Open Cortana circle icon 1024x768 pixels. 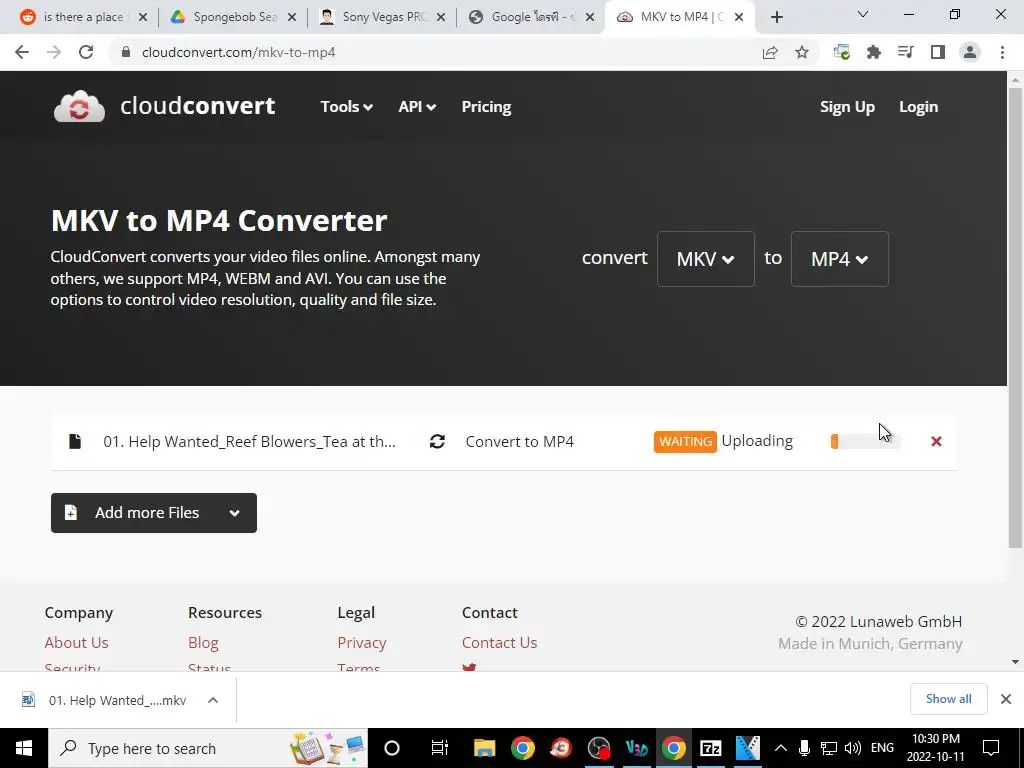tap(392, 748)
